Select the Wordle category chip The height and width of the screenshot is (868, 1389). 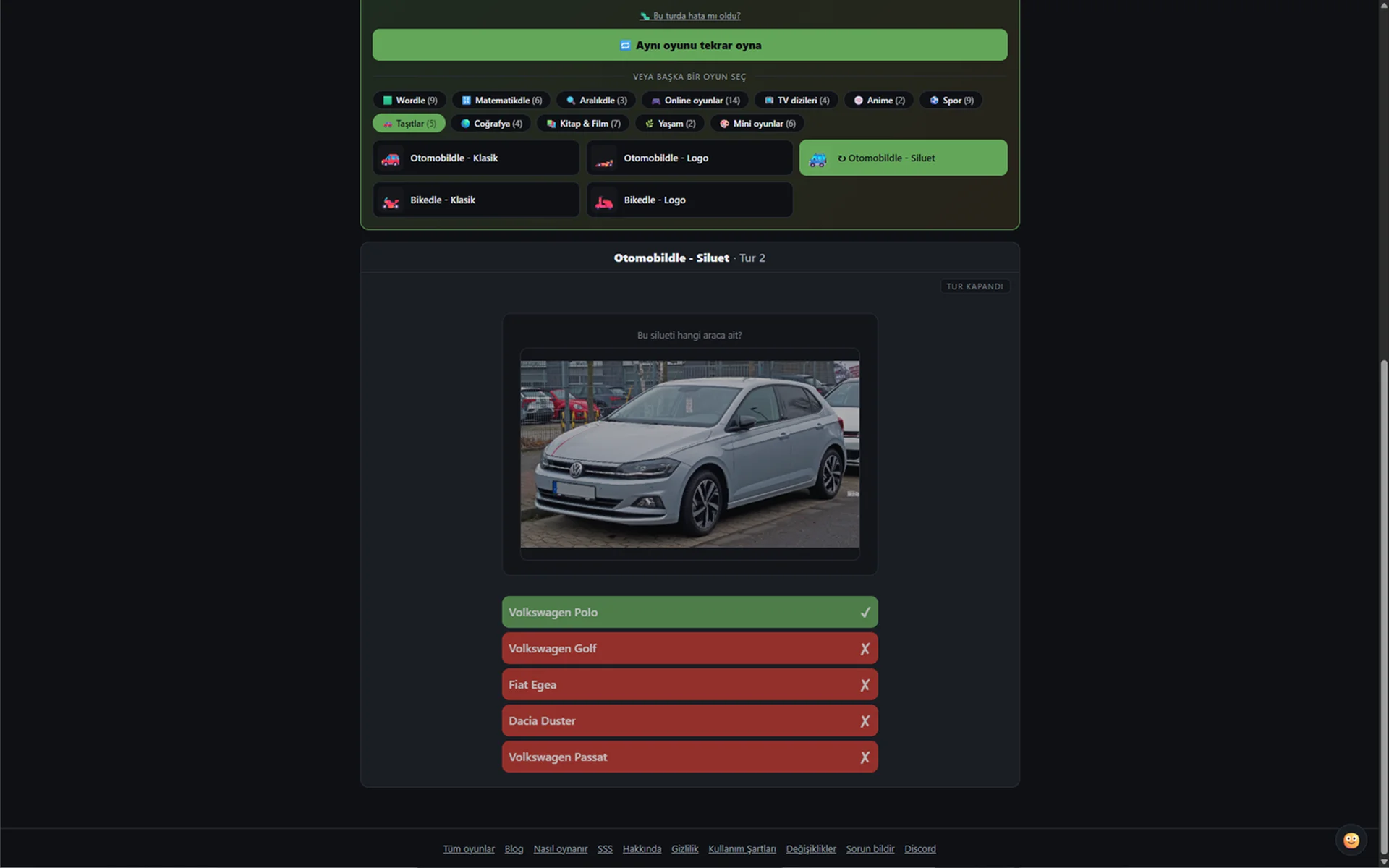pos(409,101)
